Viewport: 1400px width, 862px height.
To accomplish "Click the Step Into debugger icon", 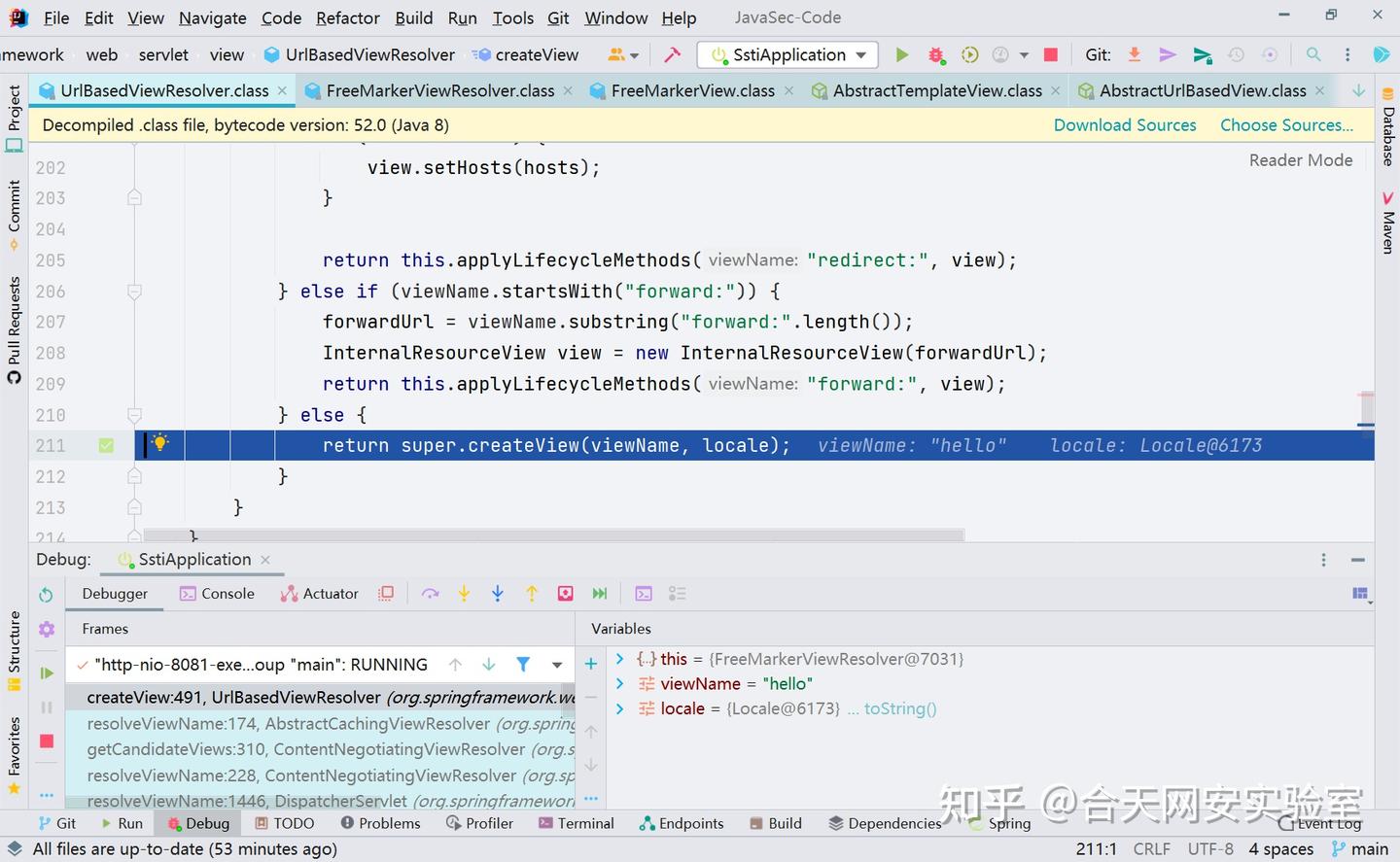I will click(464, 593).
